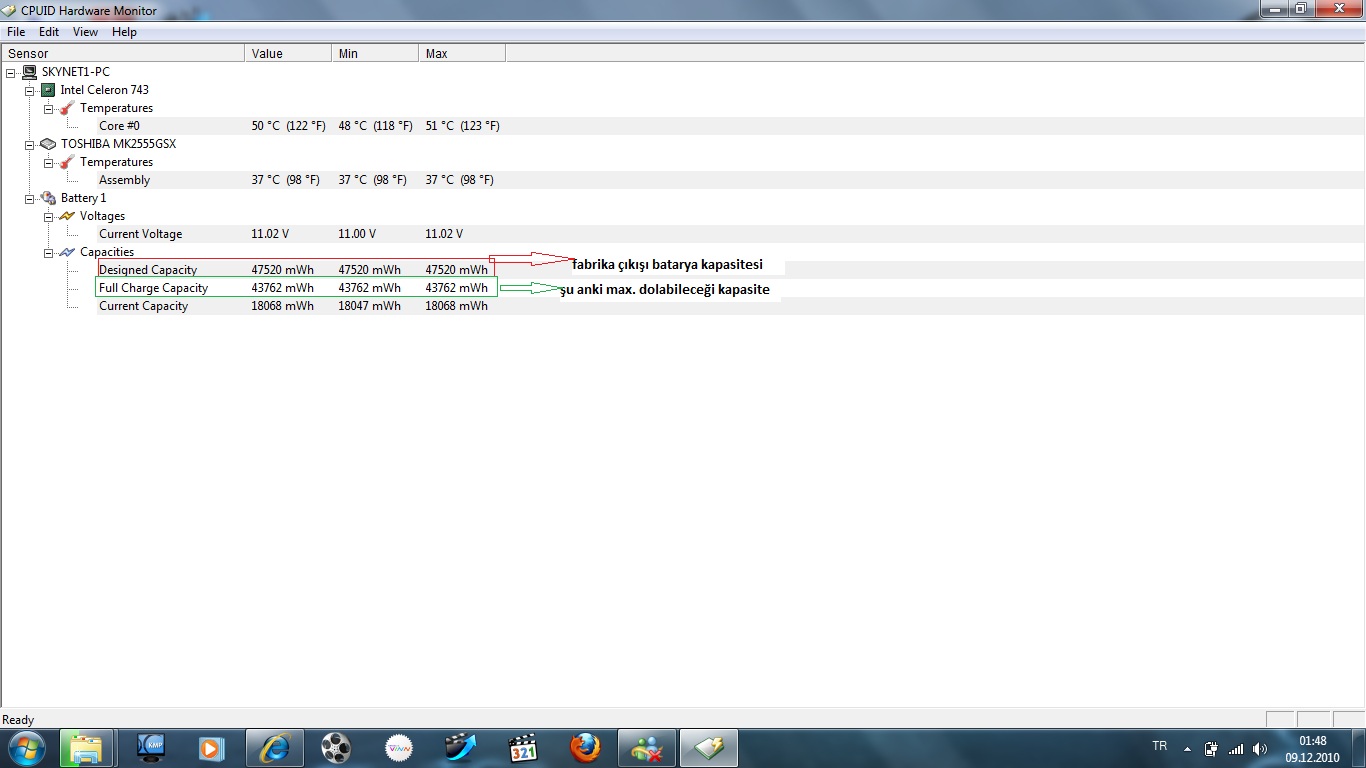The image size is (1366, 768).
Task: Open KMPlayer from the taskbar
Action: (153, 747)
